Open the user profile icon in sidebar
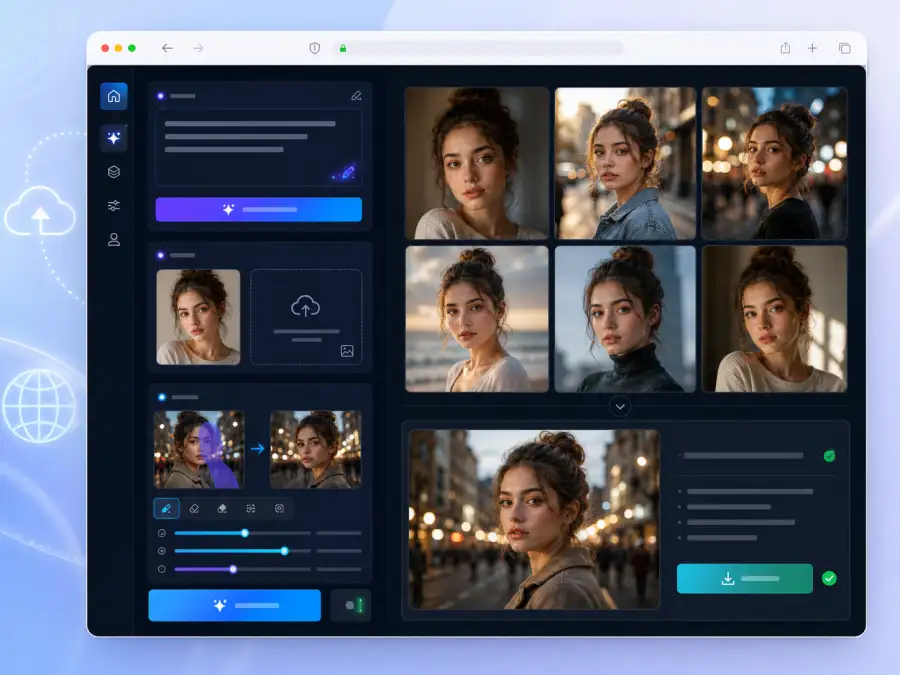Screen dimensions: 900x675 114,239
